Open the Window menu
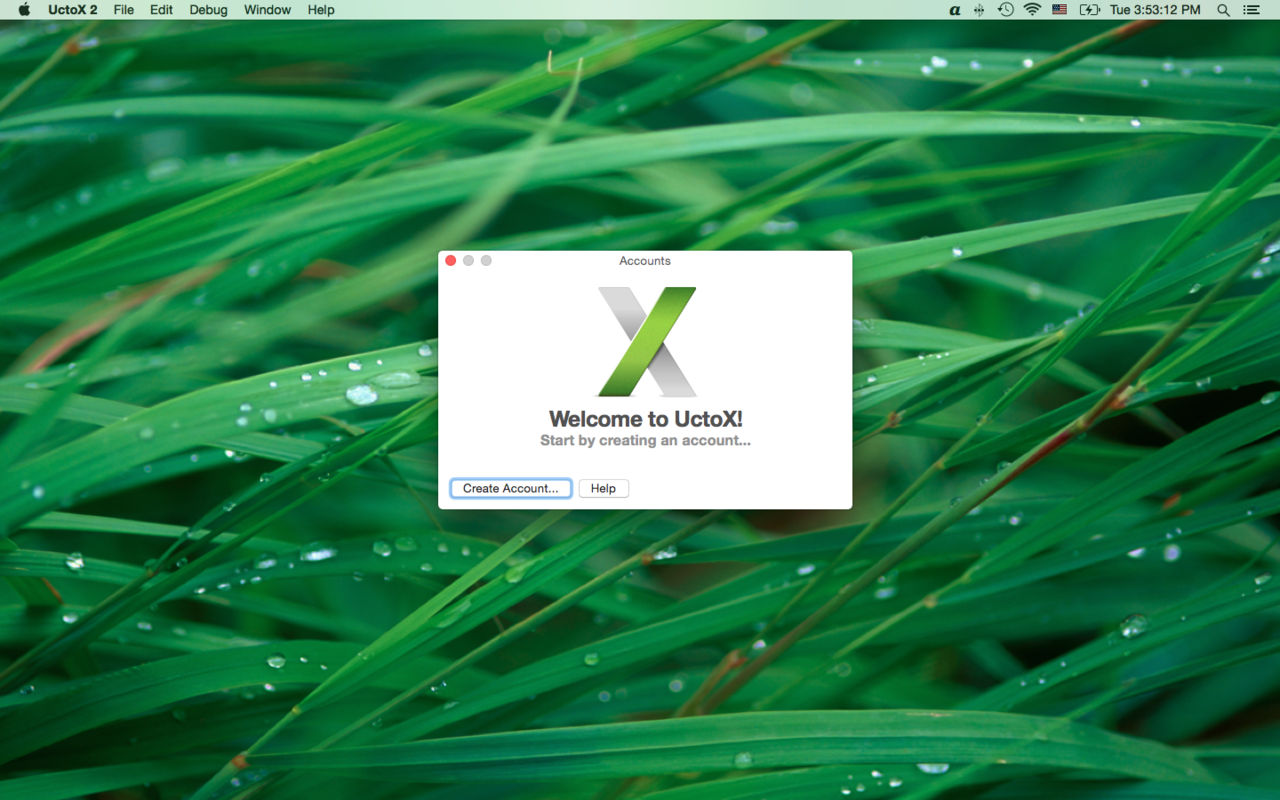 pyautogui.click(x=267, y=10)
